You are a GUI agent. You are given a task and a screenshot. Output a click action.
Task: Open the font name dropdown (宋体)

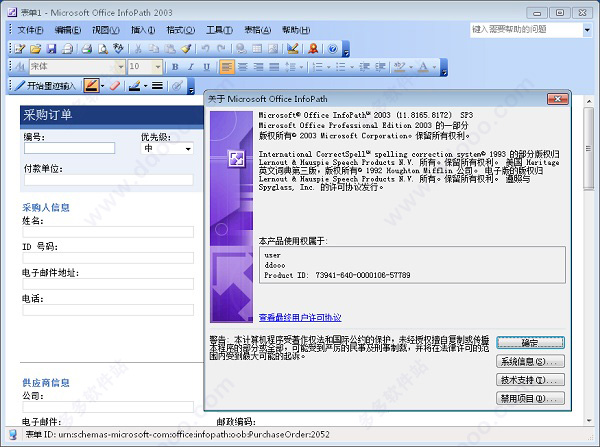point(121,67)
